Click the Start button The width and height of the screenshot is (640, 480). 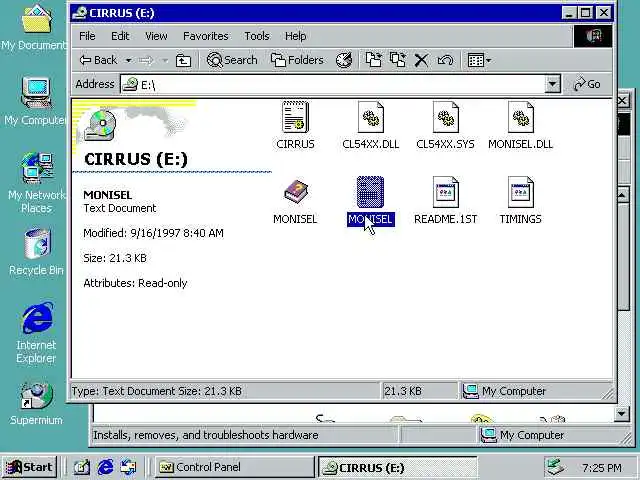[x=30, y=467]
